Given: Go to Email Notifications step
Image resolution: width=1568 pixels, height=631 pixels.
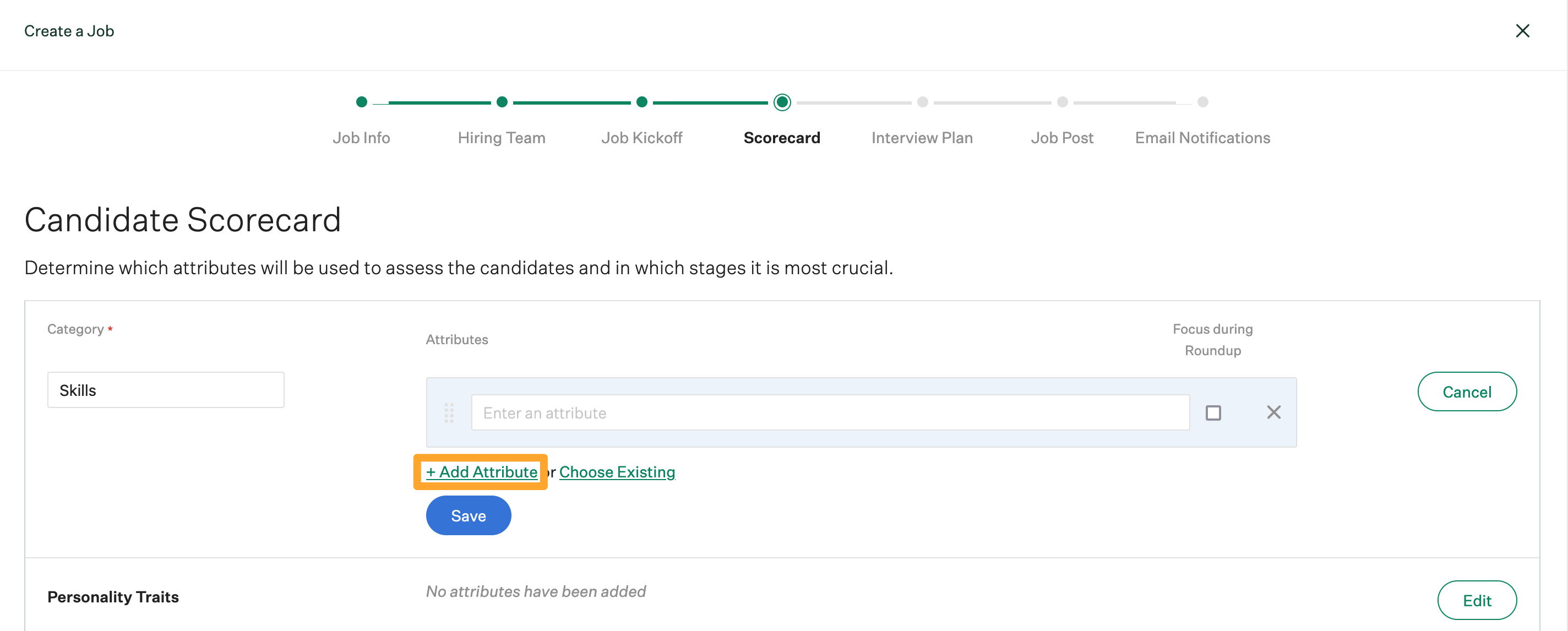Looking at the screenshot, I should [x=1202, y=138].
